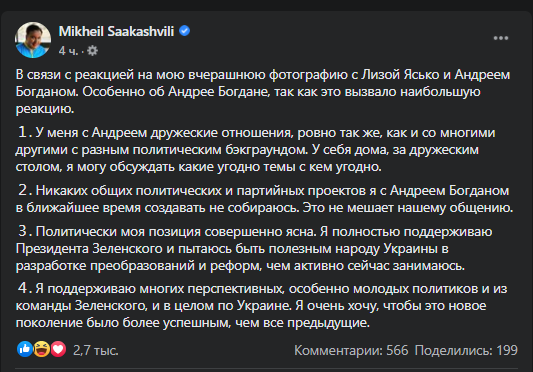Click numbered point 2 about партийных проектов
This screenshot has width=533, height=372.
point(264,199)
